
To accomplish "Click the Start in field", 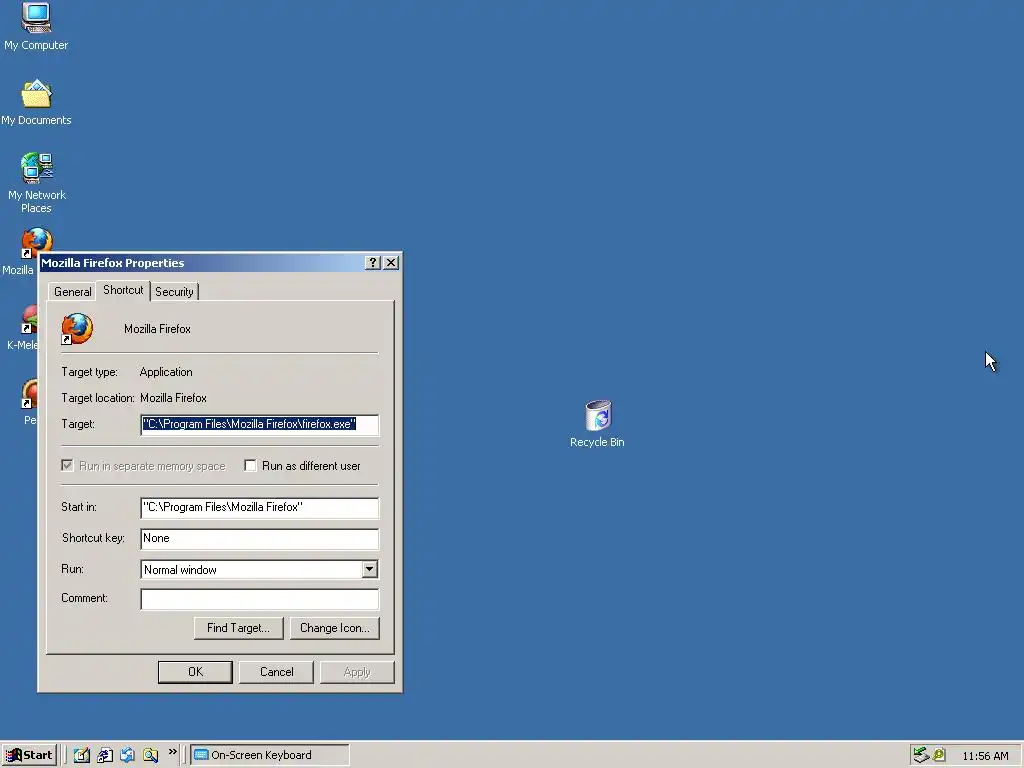I will (259, 507).
